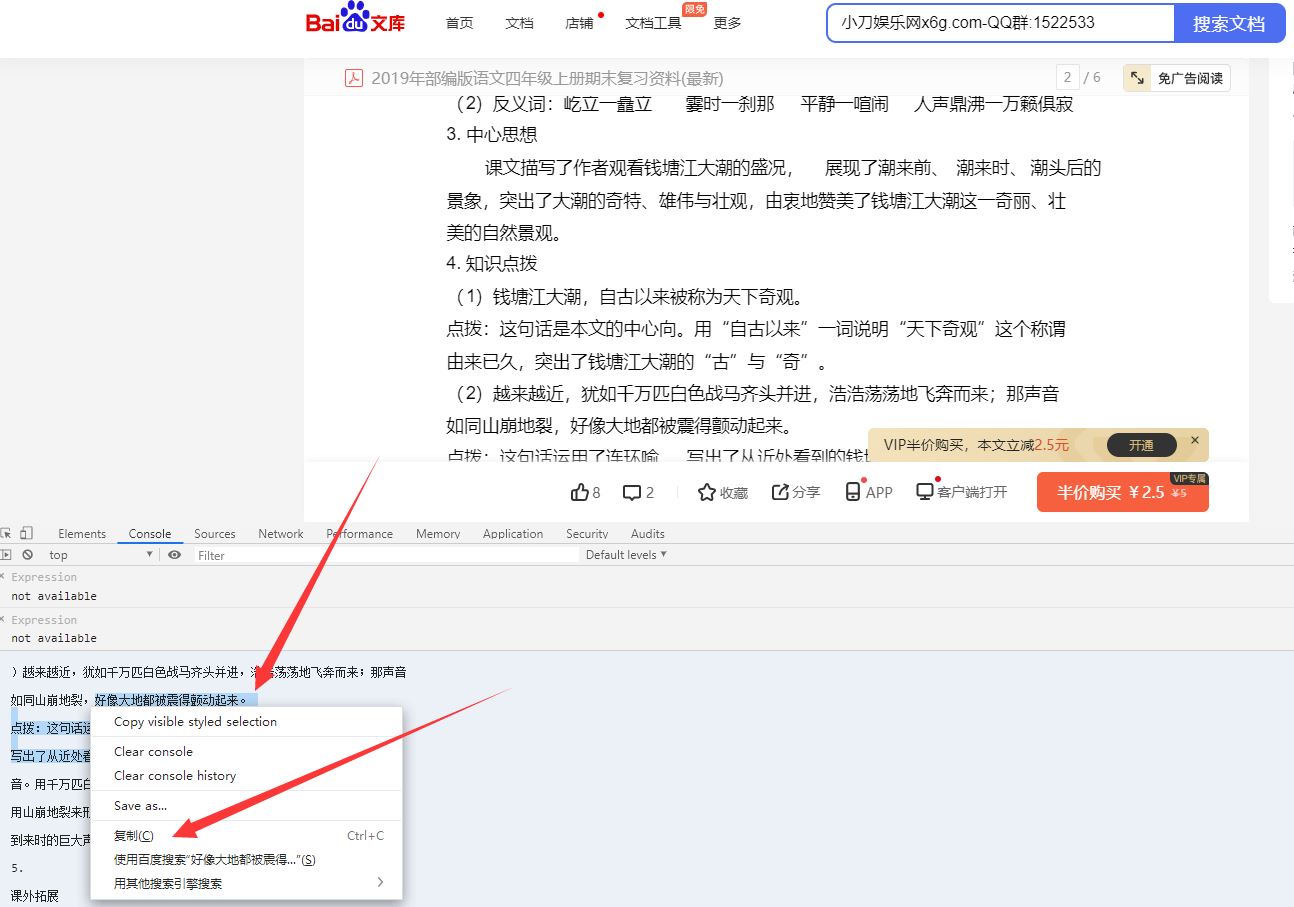This screenshot has height=907, width=1294.
Task: Click the PDF icon beside the document title
Action: [x=354, y=78]
